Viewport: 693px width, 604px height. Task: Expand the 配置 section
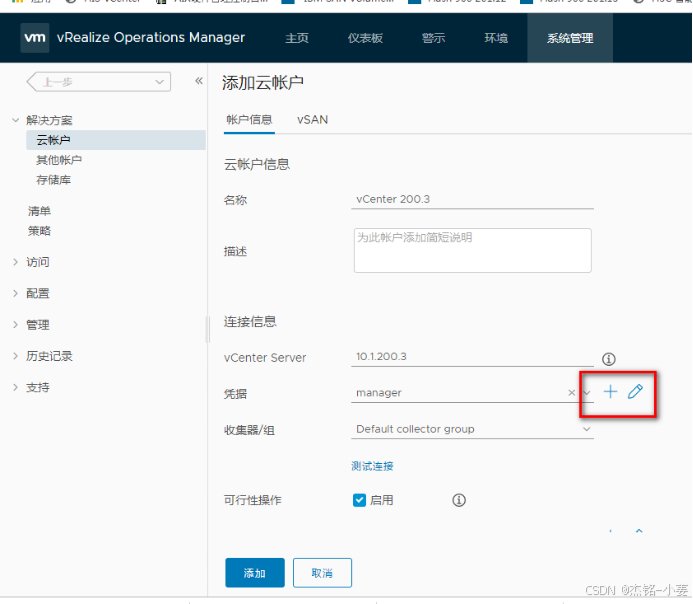click(15, 293)
